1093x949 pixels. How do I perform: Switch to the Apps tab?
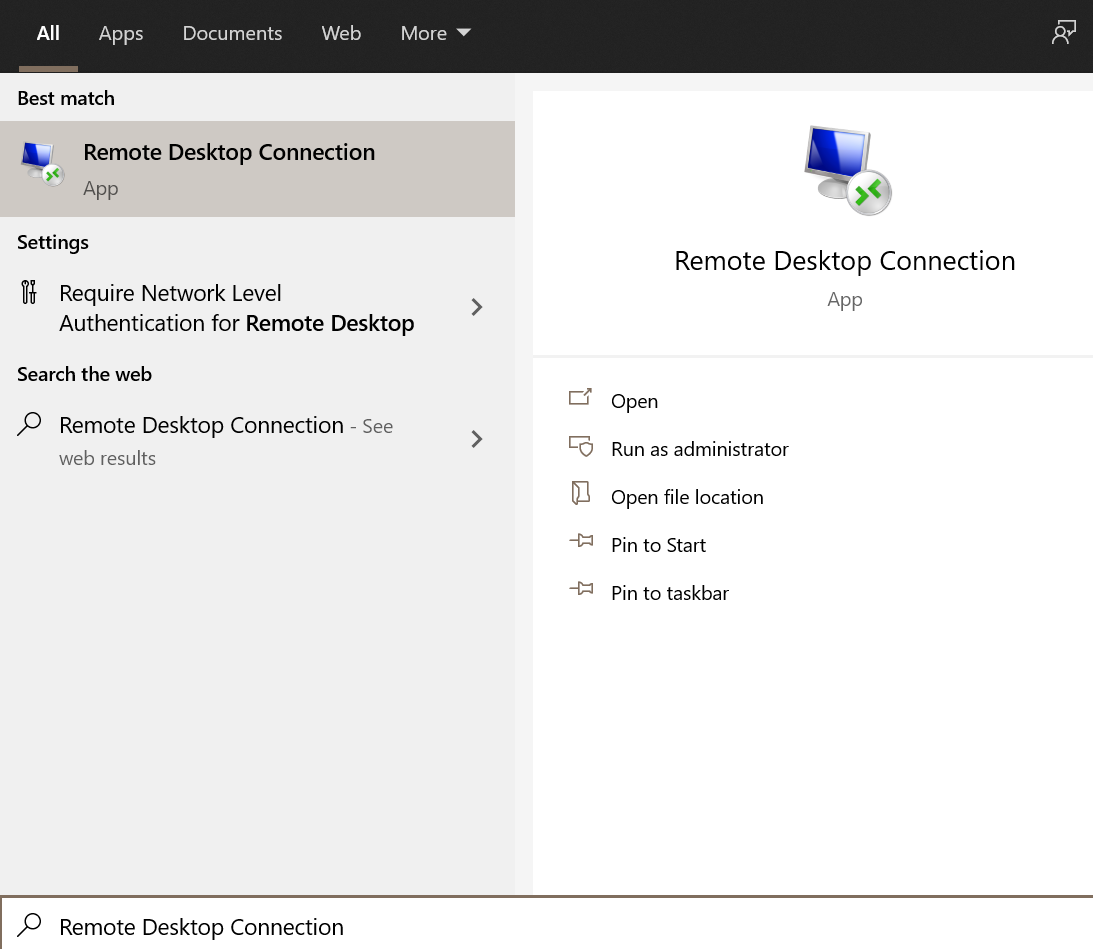pyautogui.click(x=120, y=33)
